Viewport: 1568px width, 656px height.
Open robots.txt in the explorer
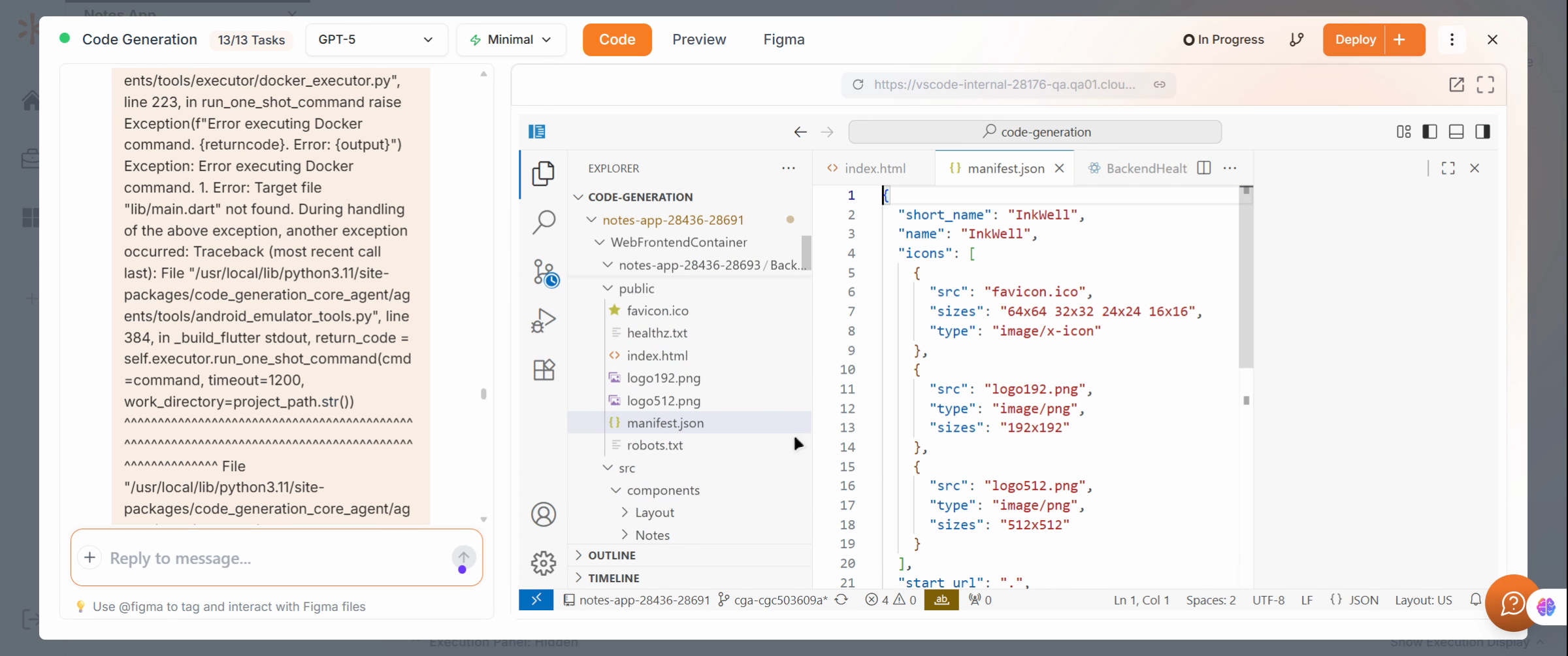(x=655, y=446)
